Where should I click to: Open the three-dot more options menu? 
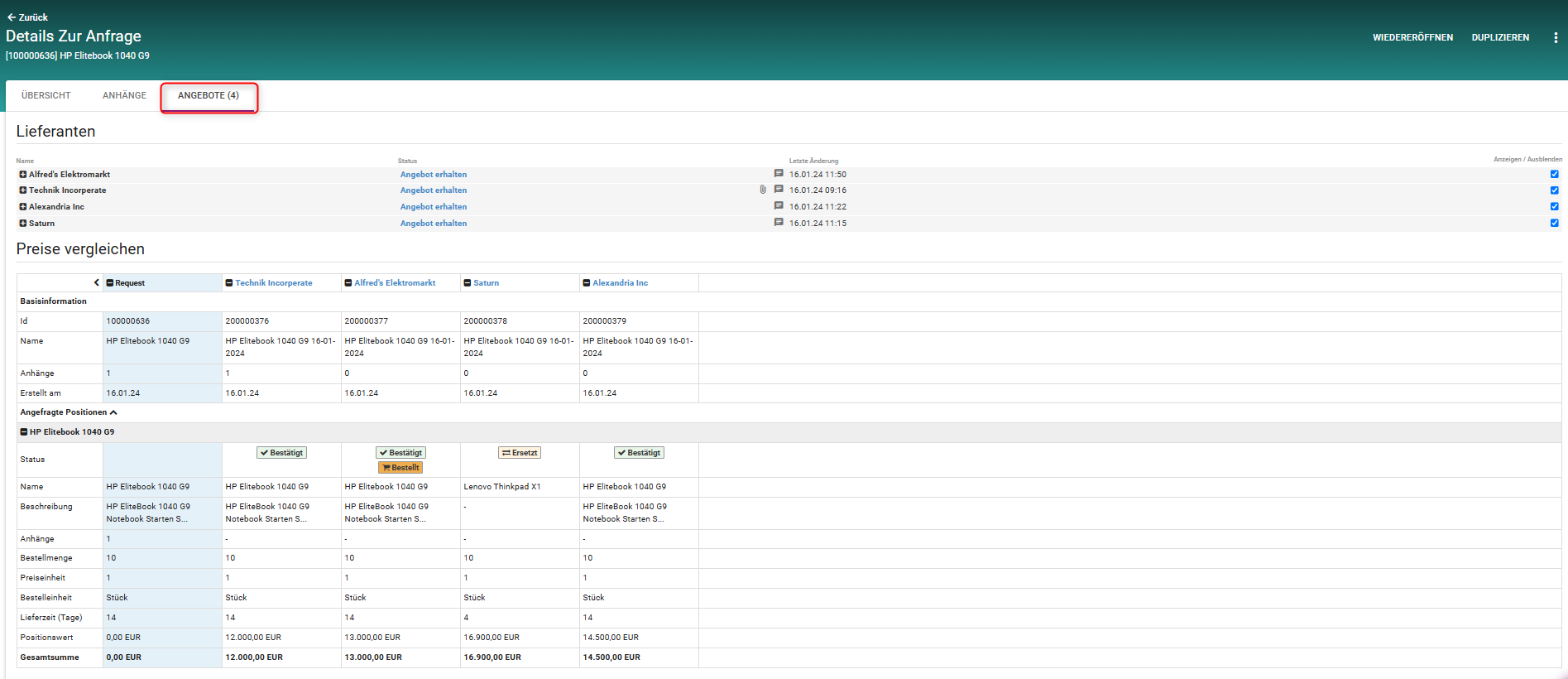click(1556, 38)
